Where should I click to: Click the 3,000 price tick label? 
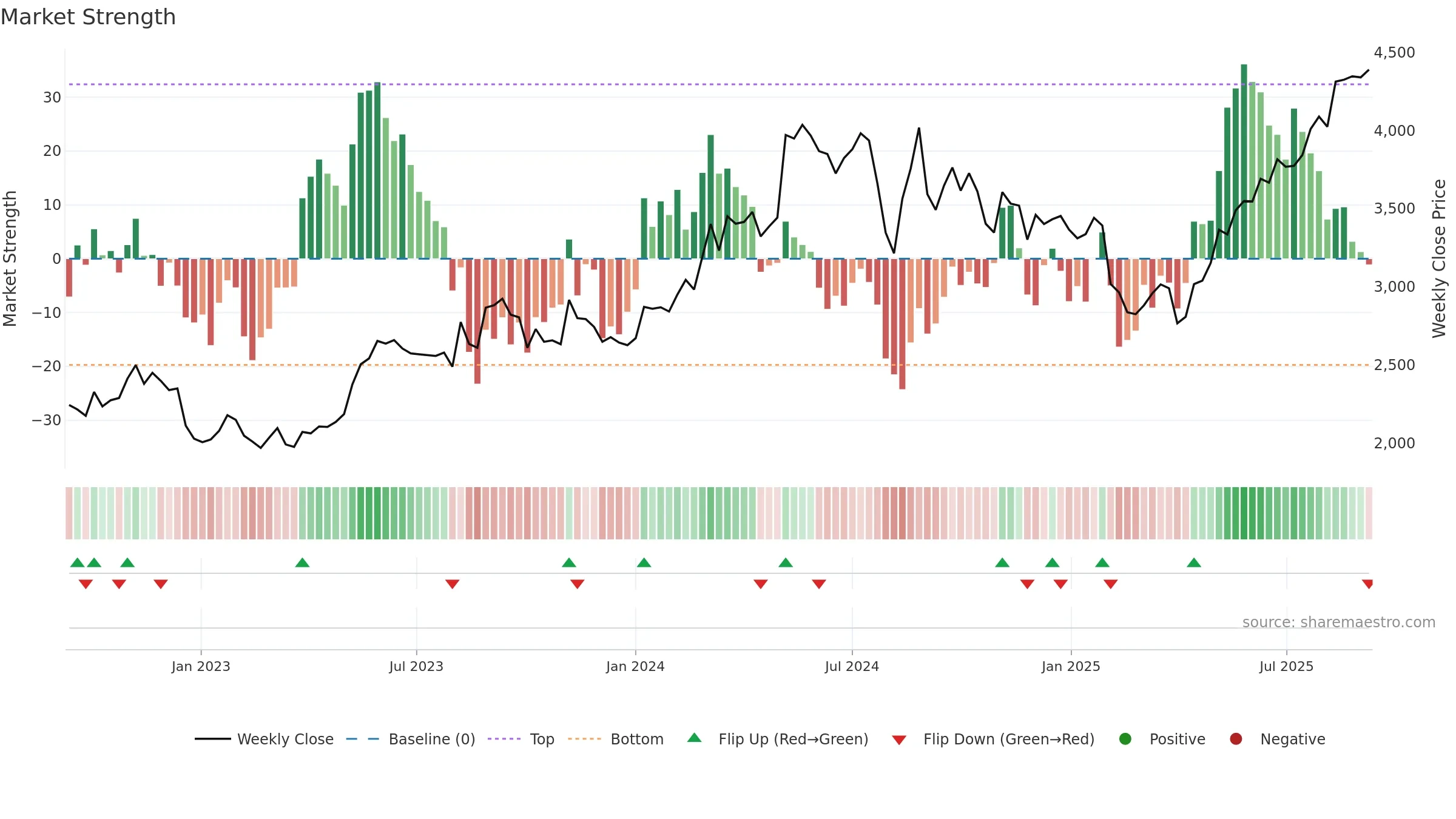coord(1394,286)
